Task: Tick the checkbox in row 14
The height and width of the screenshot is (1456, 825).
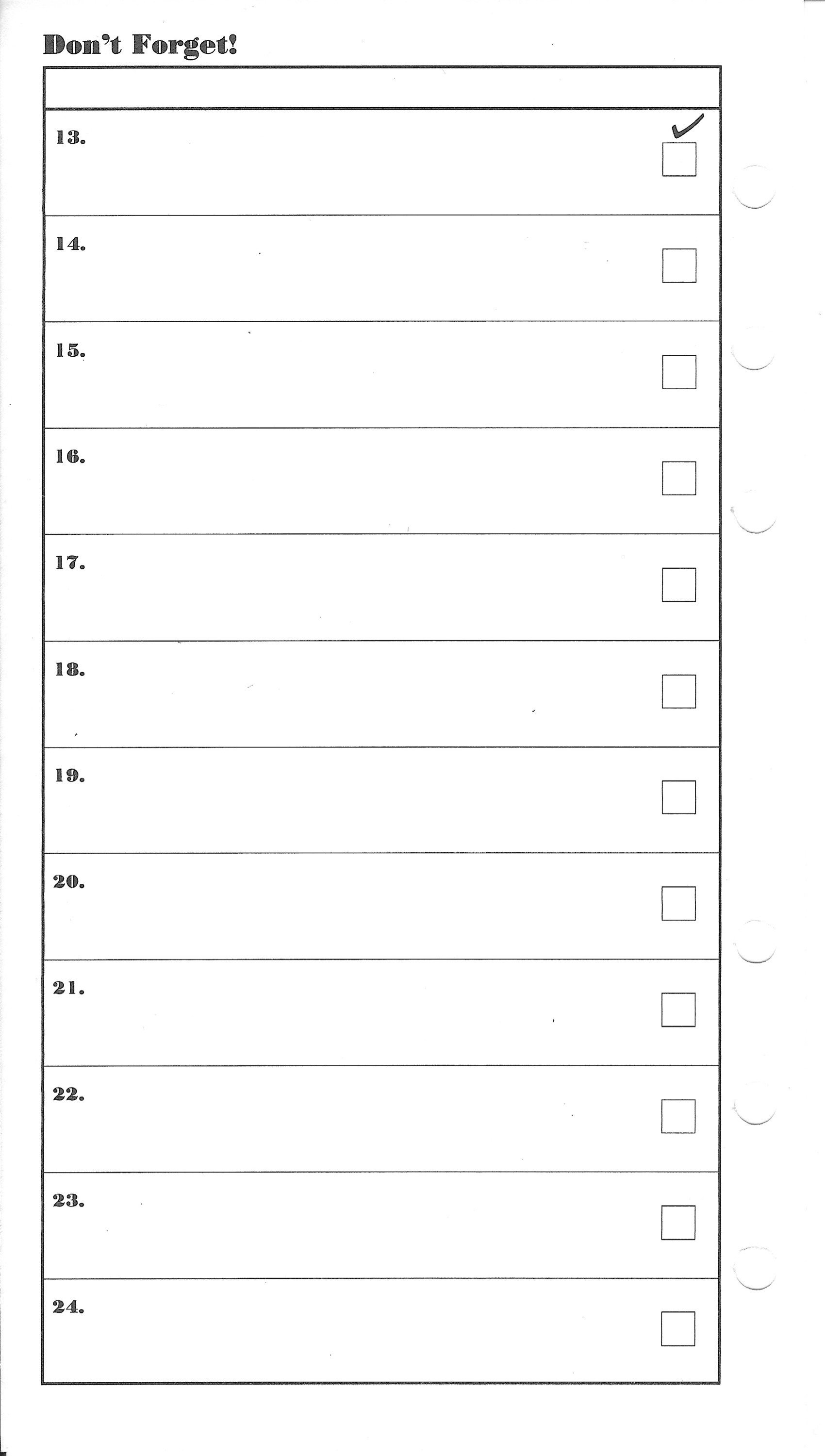Action: coord(679,265)
